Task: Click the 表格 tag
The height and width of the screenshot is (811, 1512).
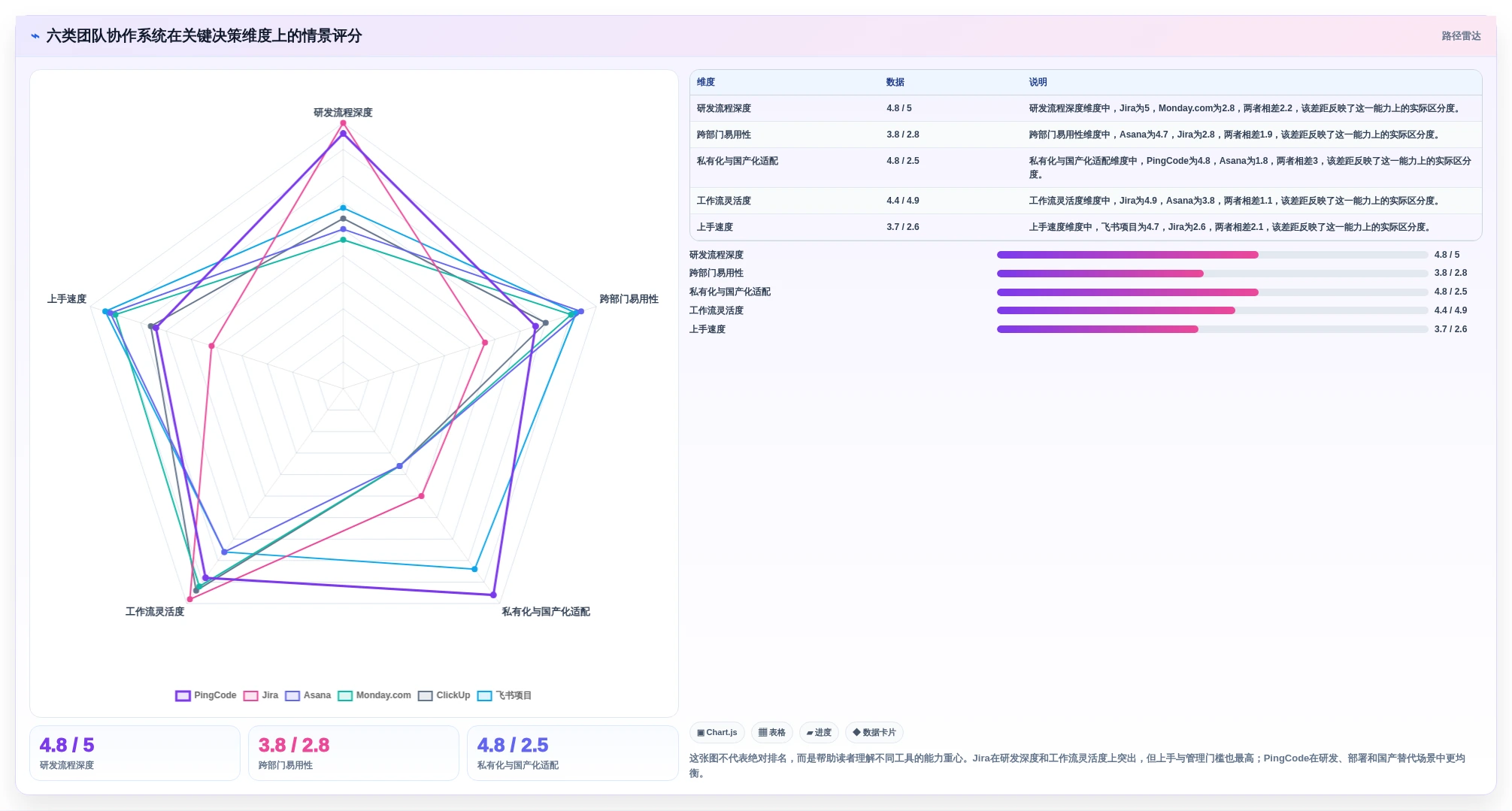Action: pos(772,732)
